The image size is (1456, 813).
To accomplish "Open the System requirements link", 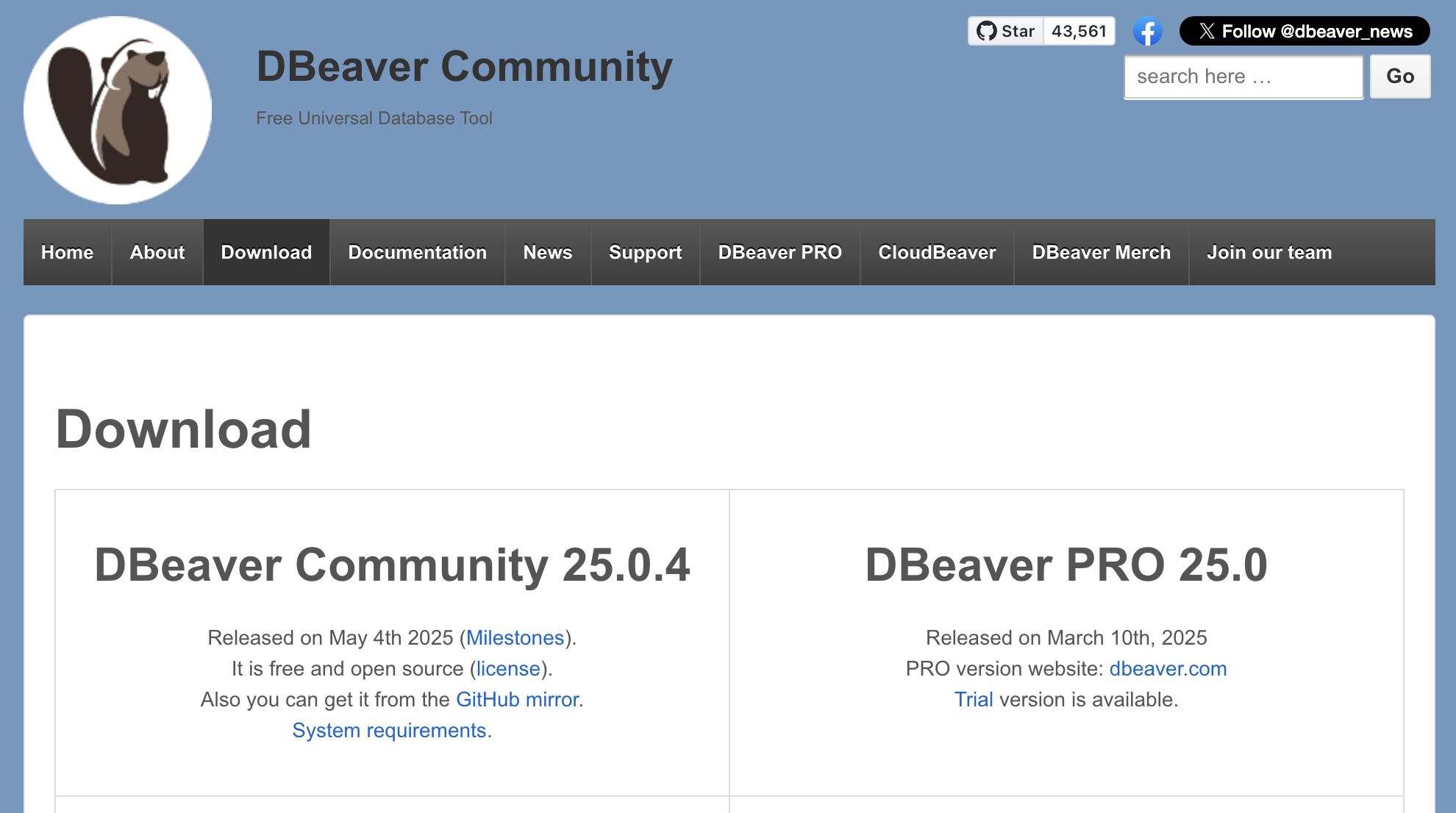I will (389, 730).
